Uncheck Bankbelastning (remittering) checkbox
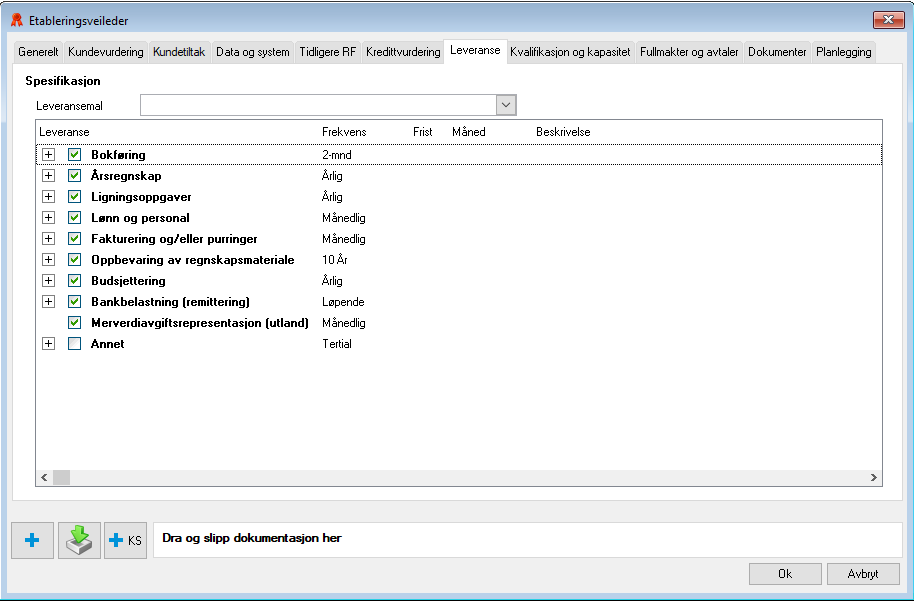914x601 pixels. 74,301
